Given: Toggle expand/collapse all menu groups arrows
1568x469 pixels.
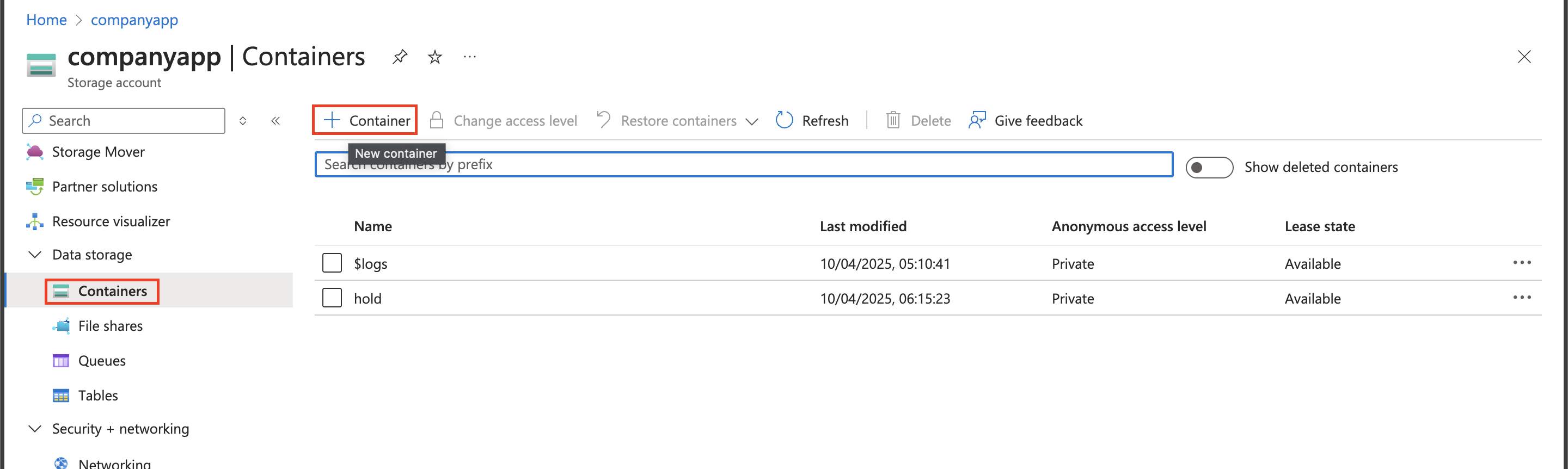Looking at the screenshot, I should tap(243, 120).
